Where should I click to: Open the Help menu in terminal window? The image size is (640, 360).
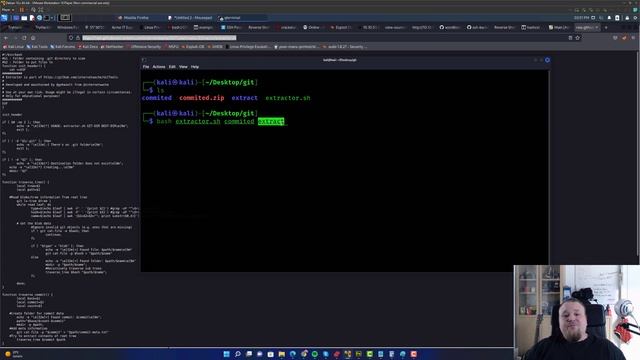tap(195, 67)
